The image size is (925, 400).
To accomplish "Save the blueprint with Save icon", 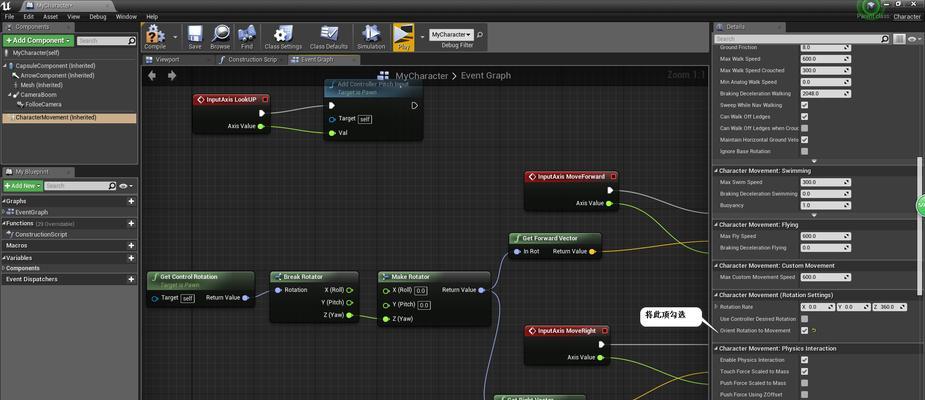I will click(x=195, y=37).
